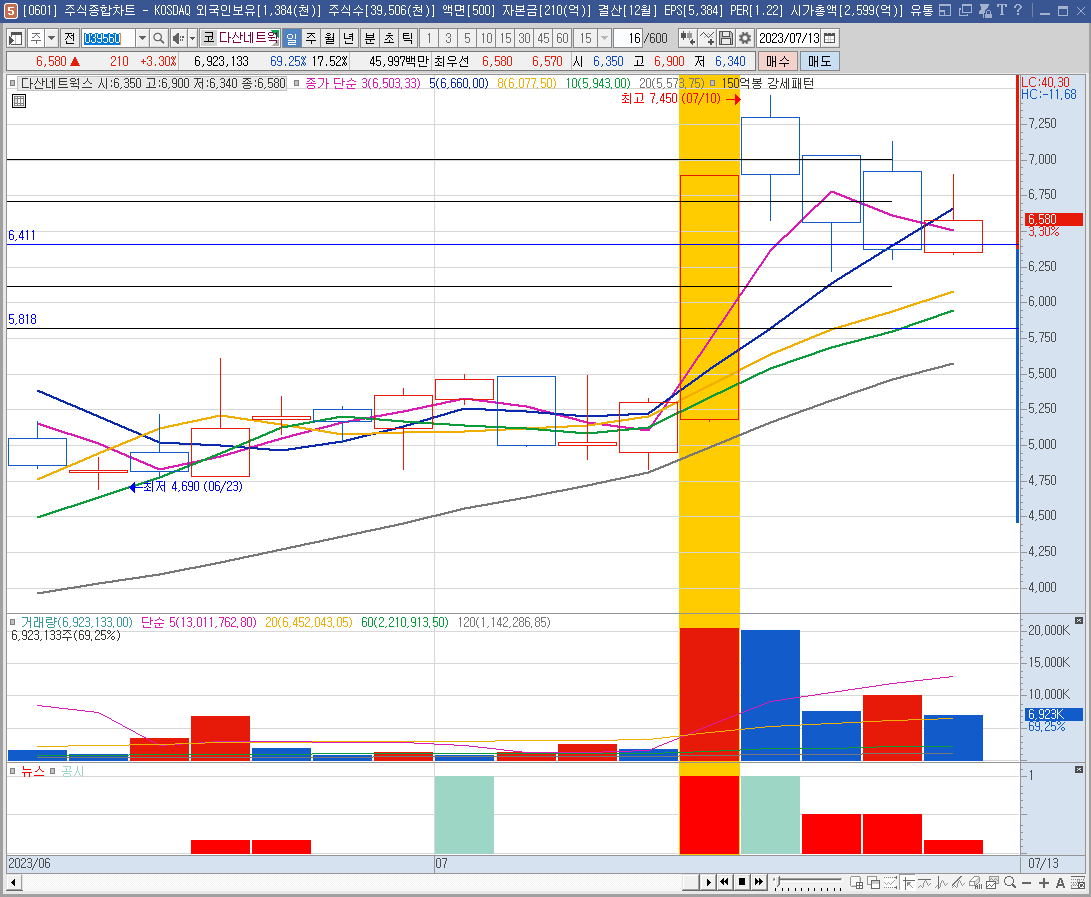Select the yearly (년) period toggle
The height and width of the screenshot is (897, 1091).
[x=349, y=38]
